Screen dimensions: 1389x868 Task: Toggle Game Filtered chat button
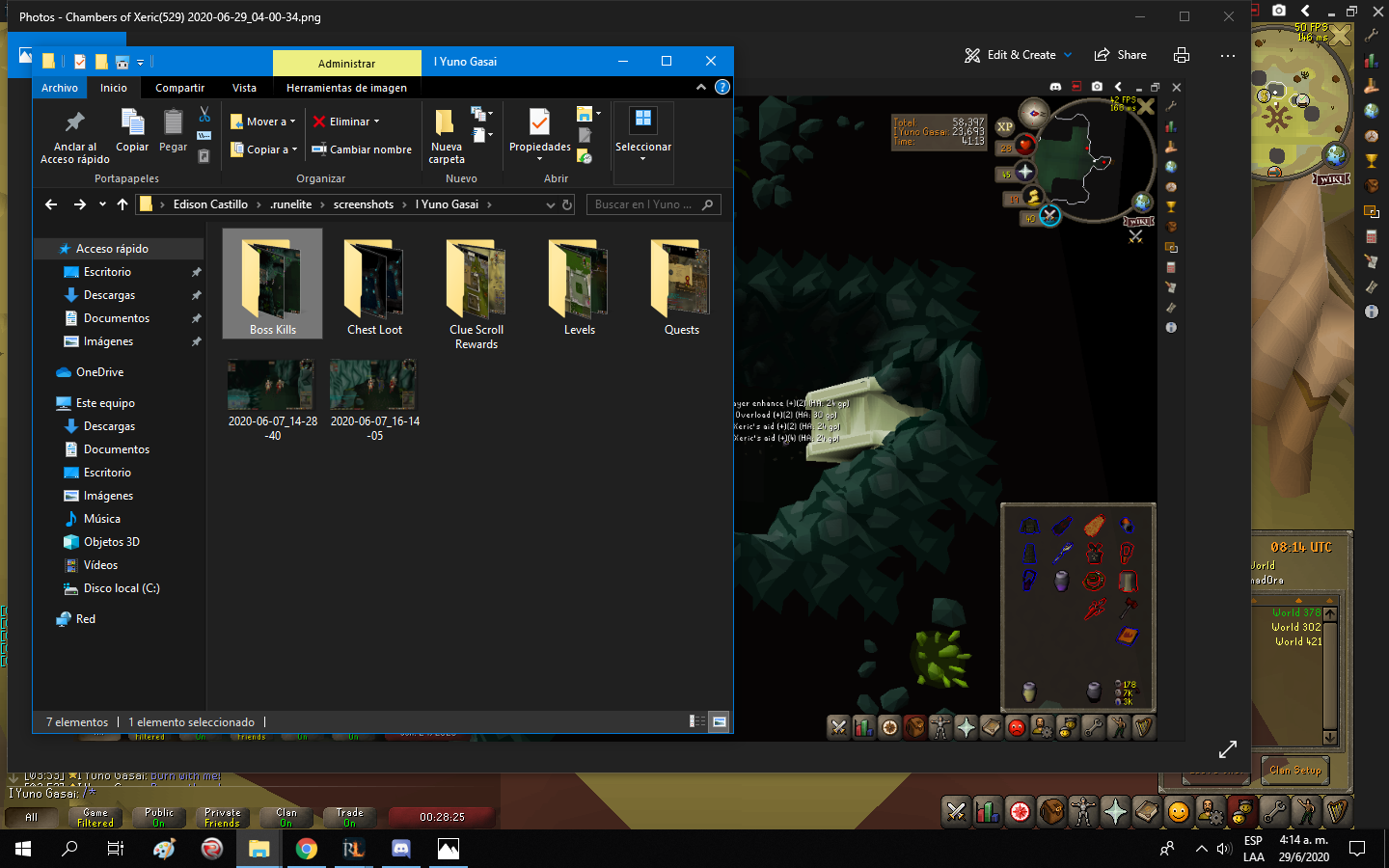(95, 818)
